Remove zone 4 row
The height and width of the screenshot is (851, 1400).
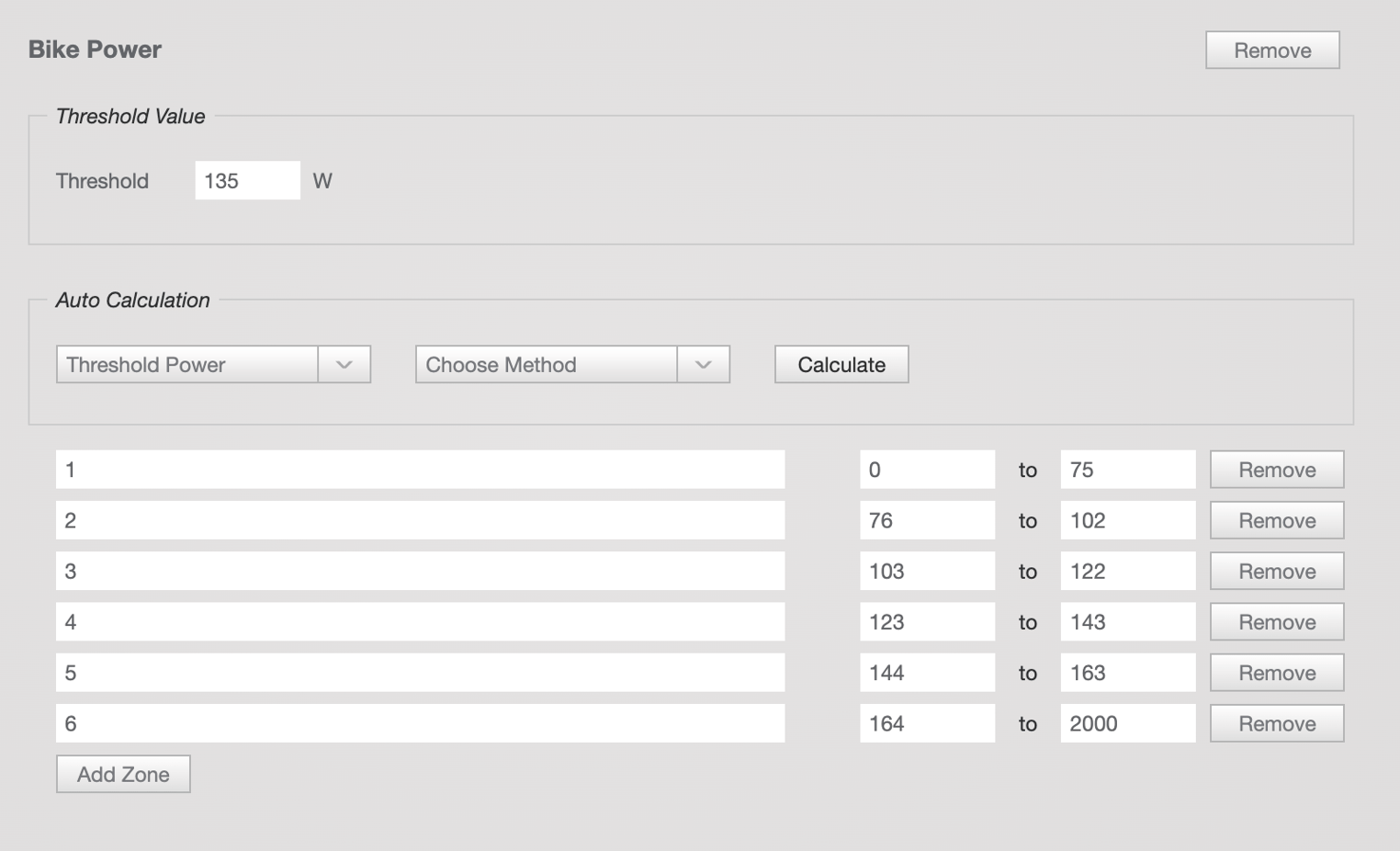[1276, 622]
